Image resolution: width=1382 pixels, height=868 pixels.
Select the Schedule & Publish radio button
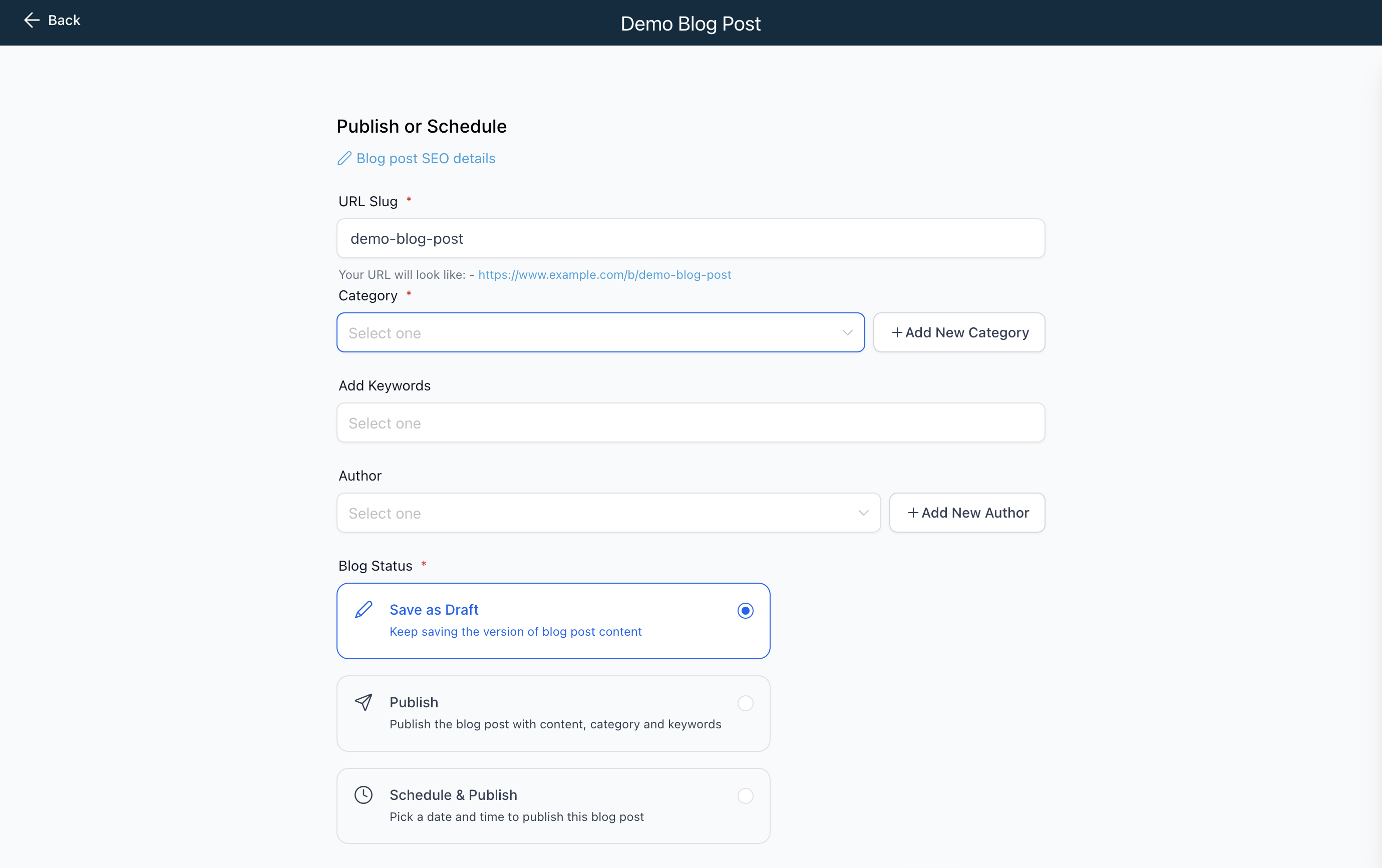746,796
